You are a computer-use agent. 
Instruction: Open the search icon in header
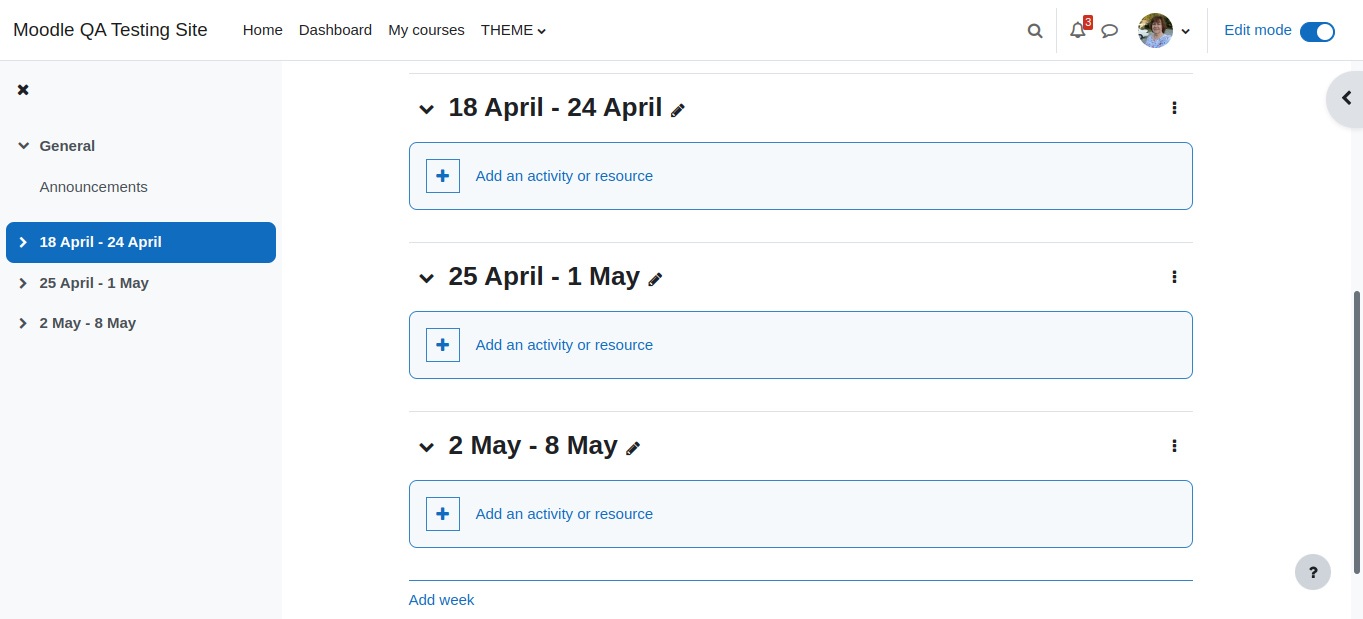pos(1035,31)
